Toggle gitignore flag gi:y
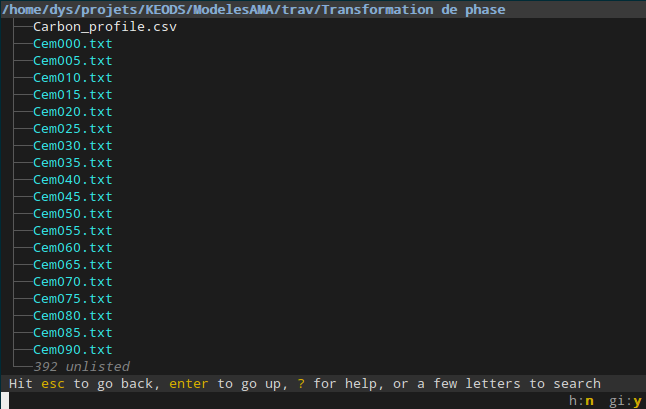 (625, 400)
